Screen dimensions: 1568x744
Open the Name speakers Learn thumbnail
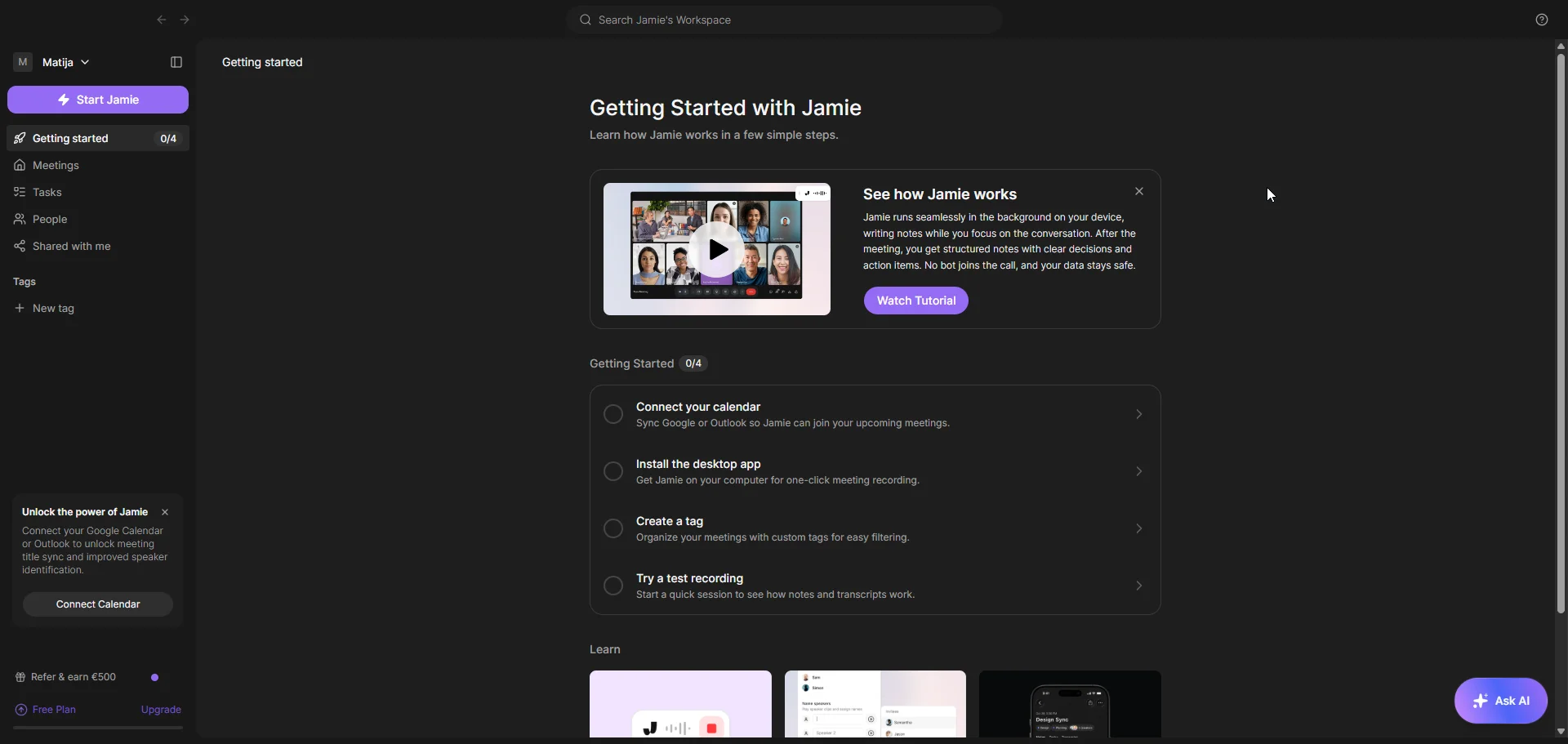pyautogui.click(x=875, y=704)
